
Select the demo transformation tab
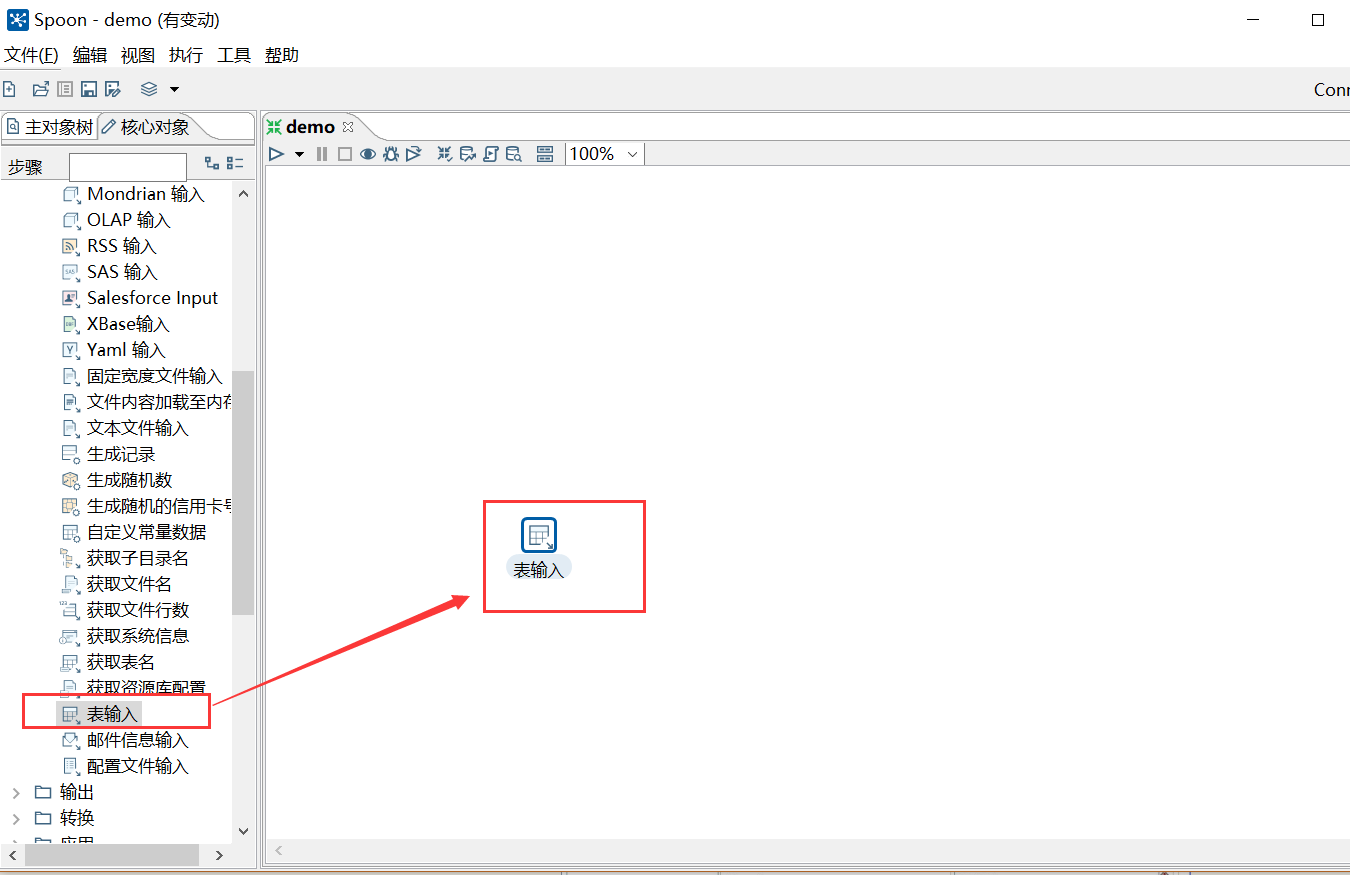[x=310, y=127]
